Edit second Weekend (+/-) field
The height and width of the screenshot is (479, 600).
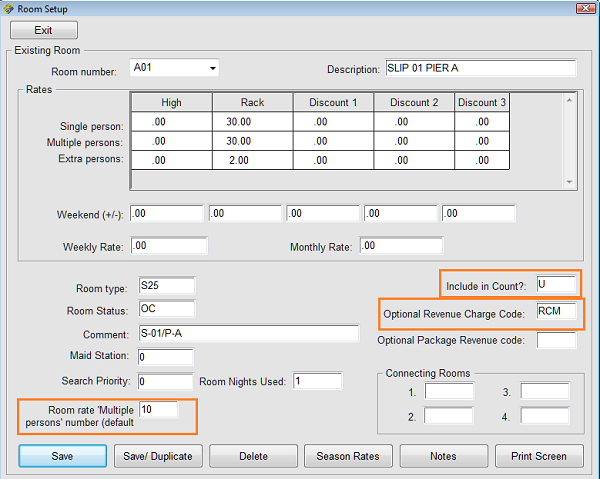click(245, 213)
